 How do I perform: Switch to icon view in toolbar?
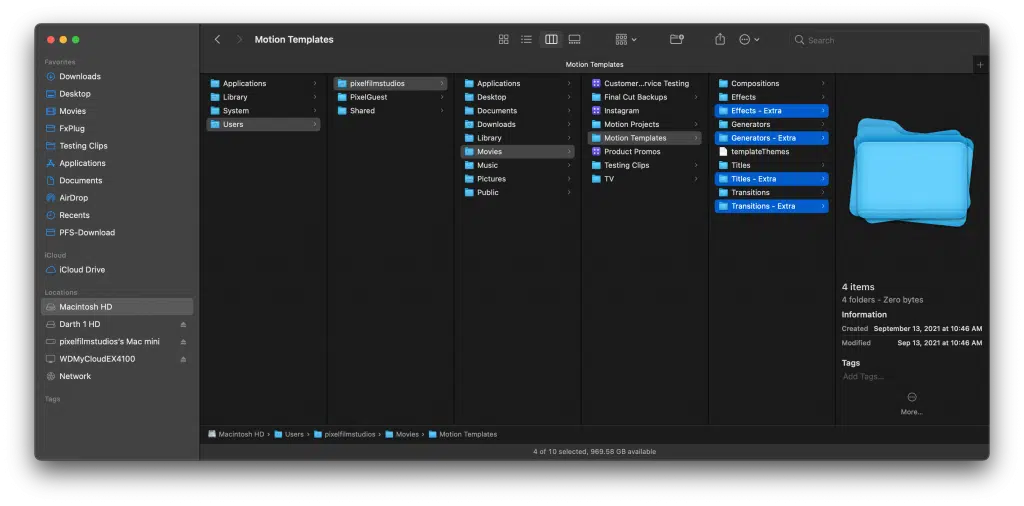[x=504, y=40]
